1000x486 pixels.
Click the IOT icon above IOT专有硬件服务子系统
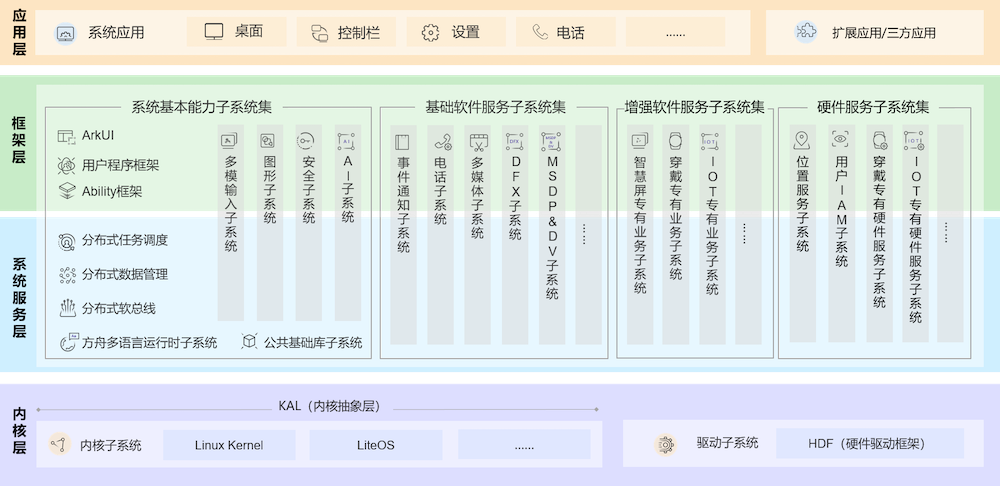914,140
